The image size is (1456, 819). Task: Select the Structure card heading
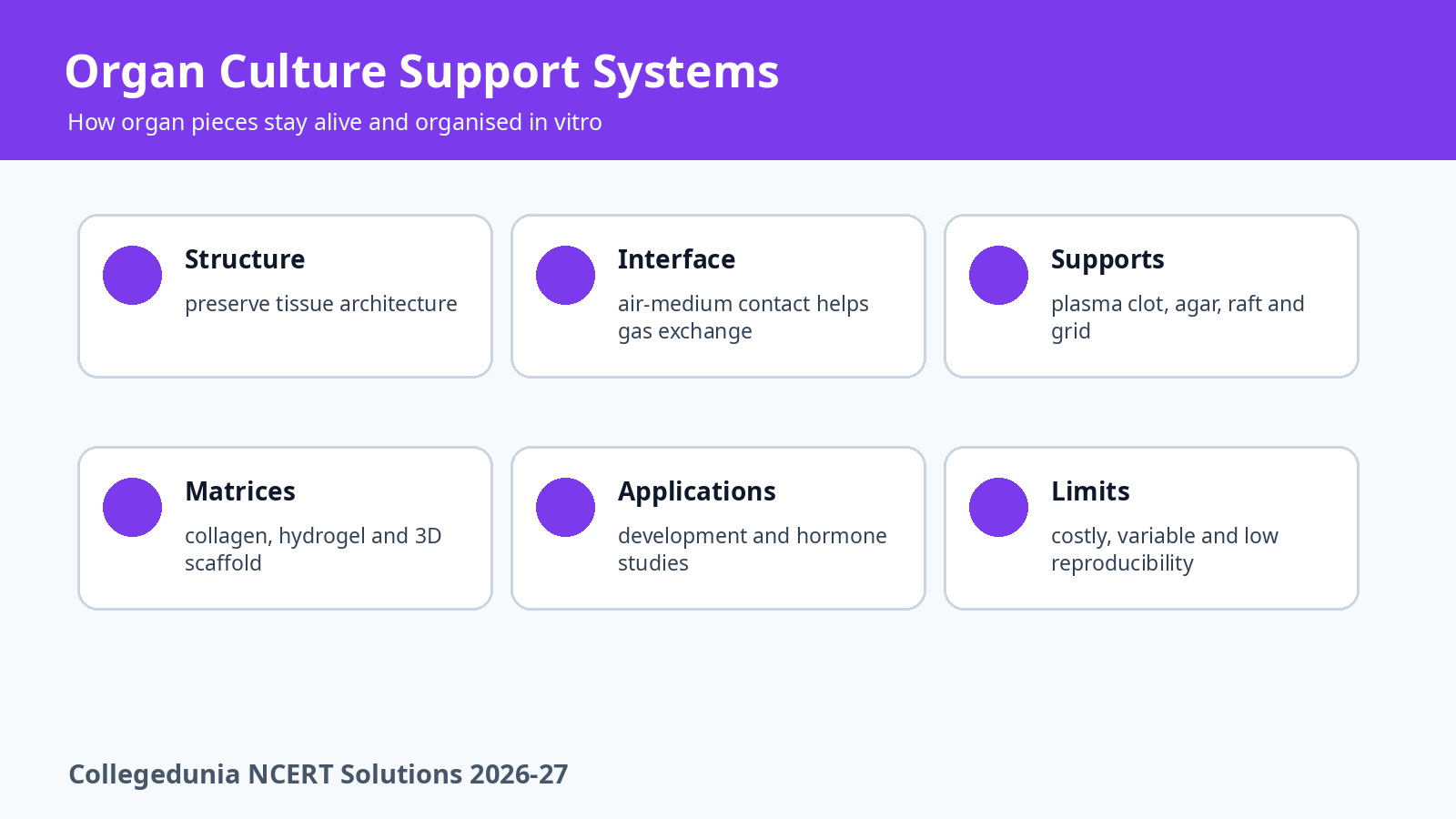click(245, 259)
